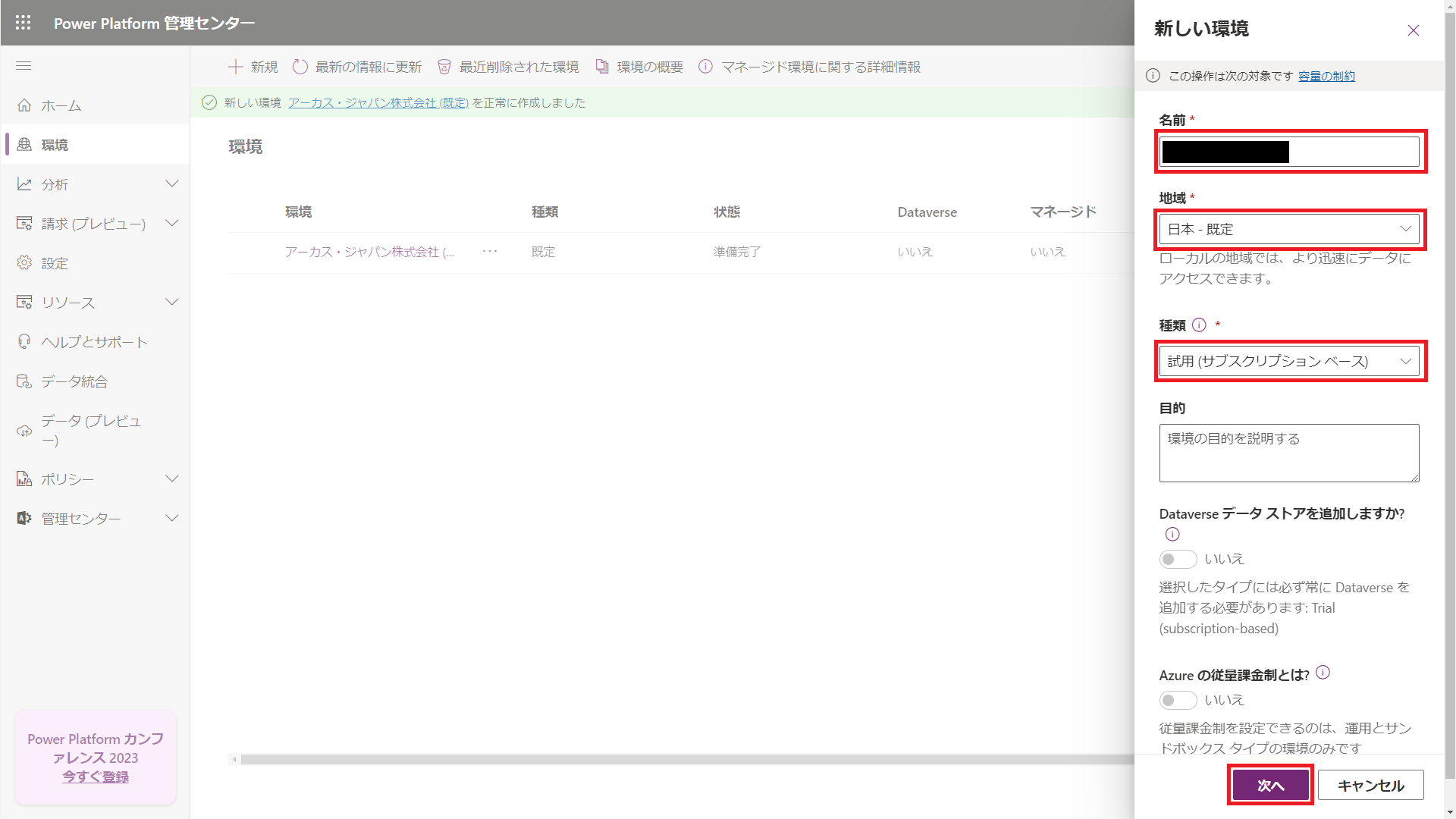Open the app launcher waffle icon
The width and height of the screenshot is (1456, 819).
[24, 23]
